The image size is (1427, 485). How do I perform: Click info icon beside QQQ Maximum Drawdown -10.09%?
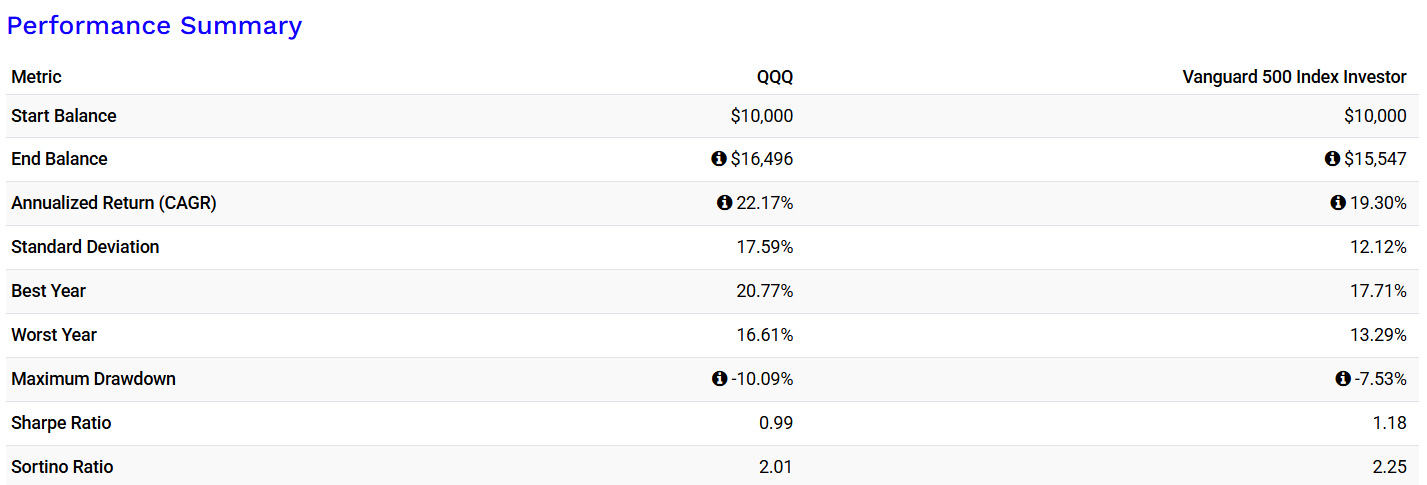coord(718,379)
